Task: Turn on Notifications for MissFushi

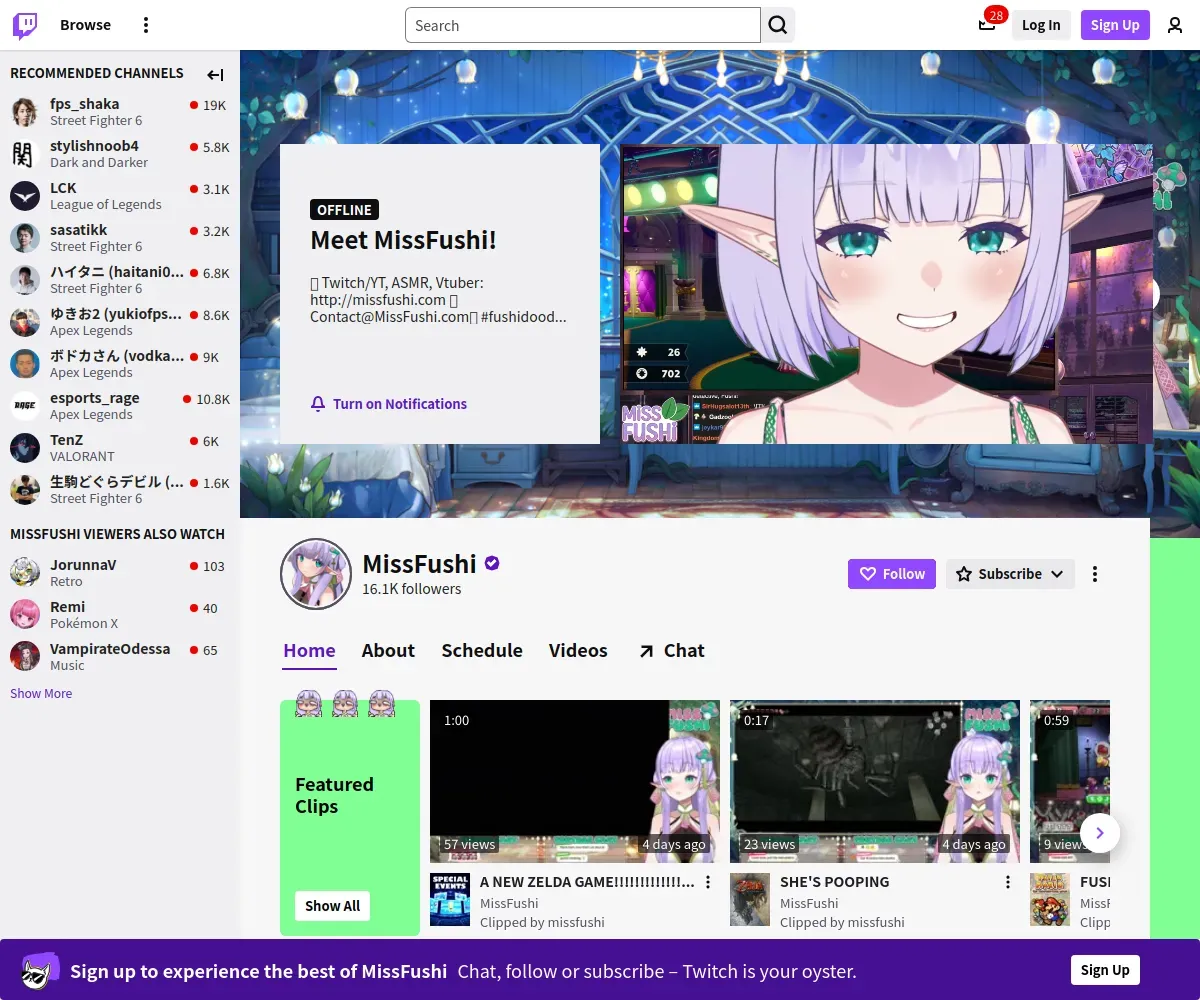Action: pyautogui.click(x=389, y=404)
